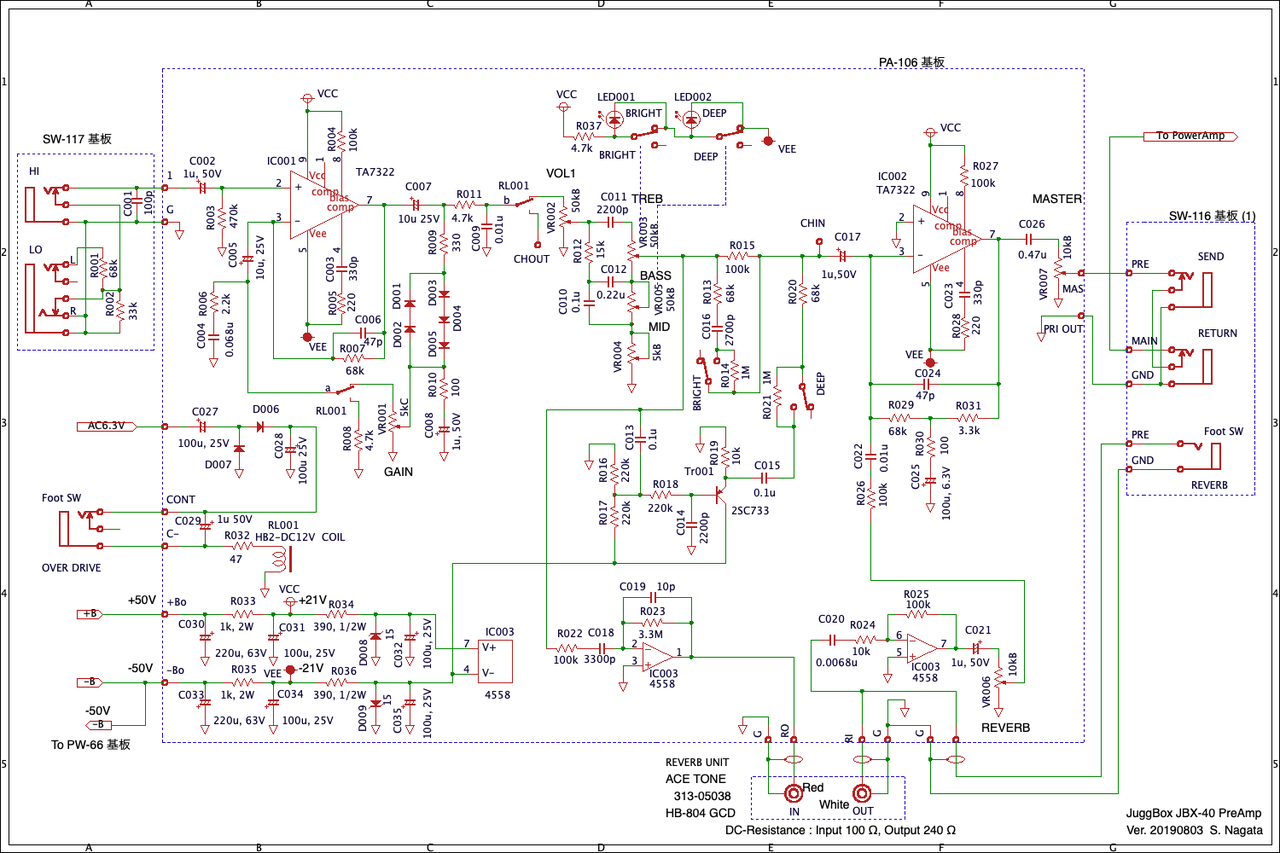Select the "C002" capacitor designator

coord(202,160)
